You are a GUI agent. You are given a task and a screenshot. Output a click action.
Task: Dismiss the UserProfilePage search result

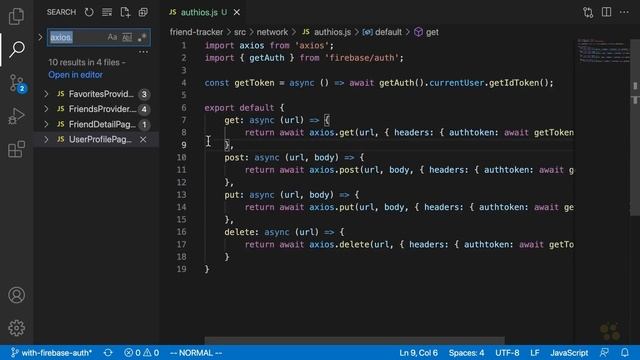(143, 140)
